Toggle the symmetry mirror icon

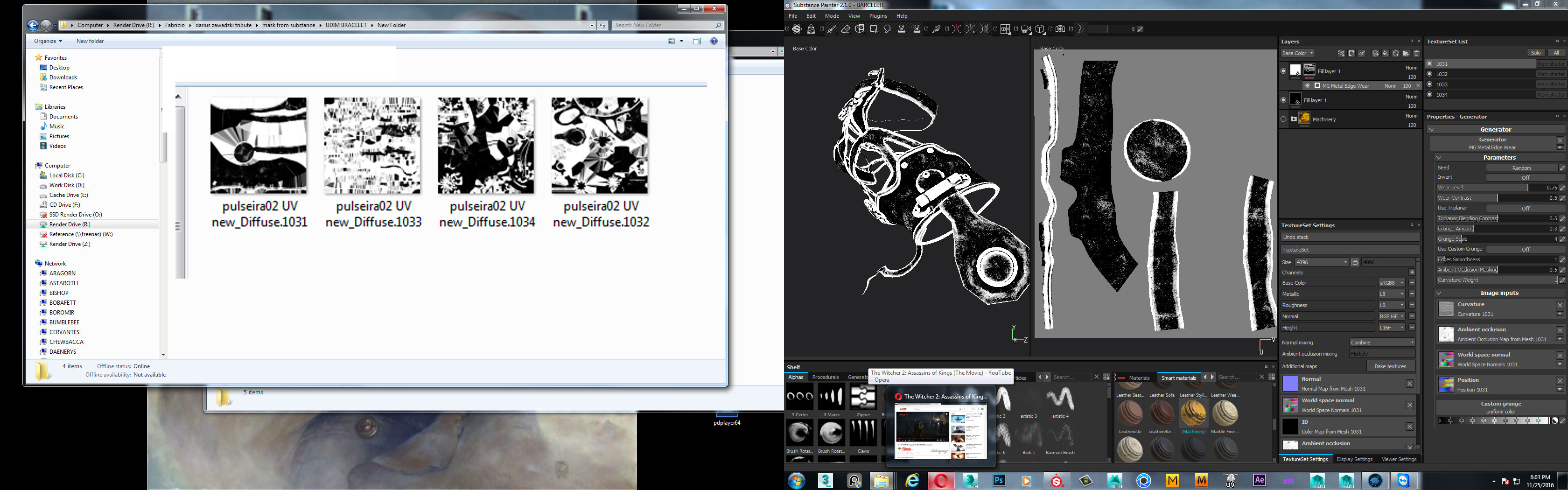[956, 28]
